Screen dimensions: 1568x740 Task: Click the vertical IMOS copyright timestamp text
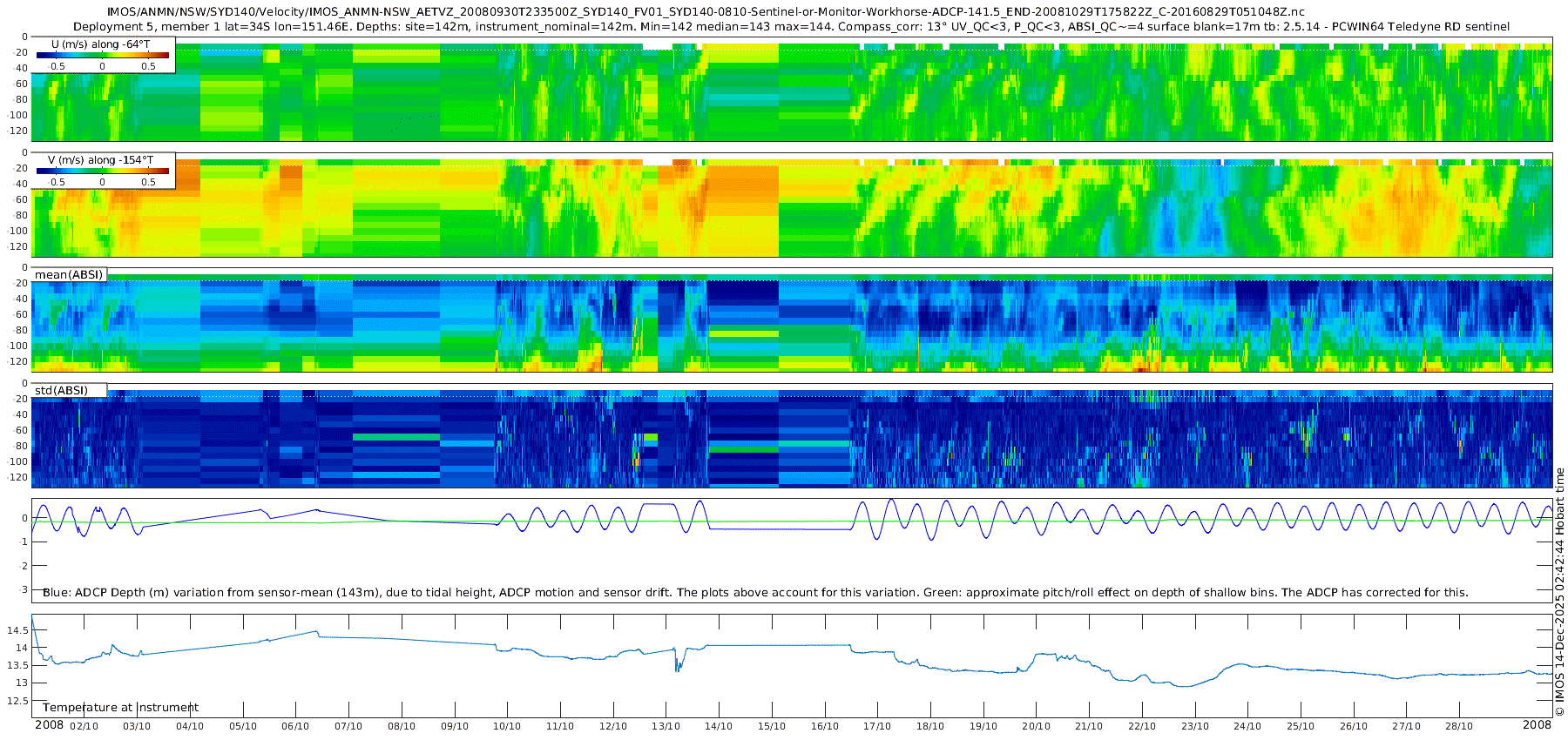1560,592
